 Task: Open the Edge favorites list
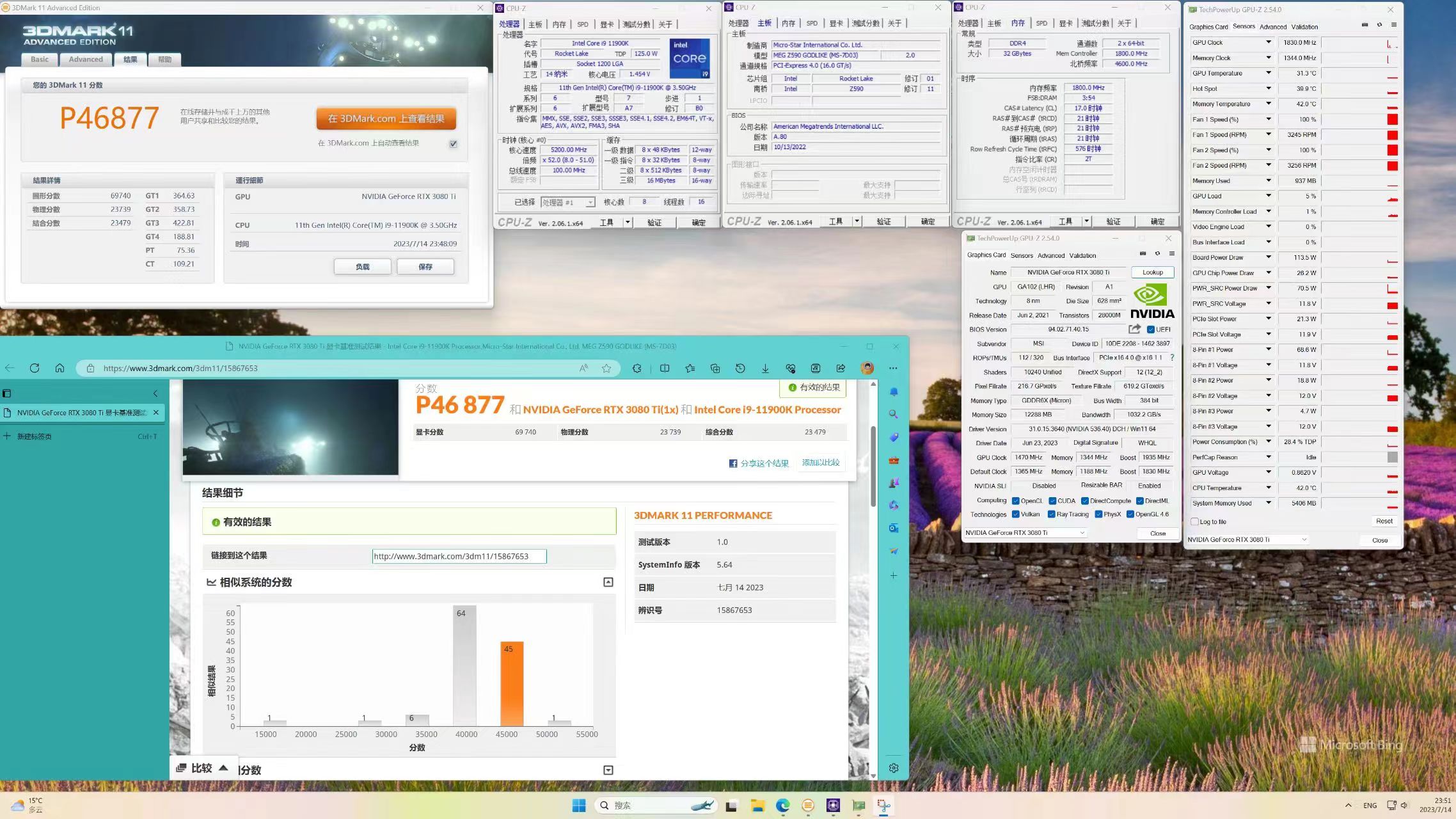(x=690, y=368)
